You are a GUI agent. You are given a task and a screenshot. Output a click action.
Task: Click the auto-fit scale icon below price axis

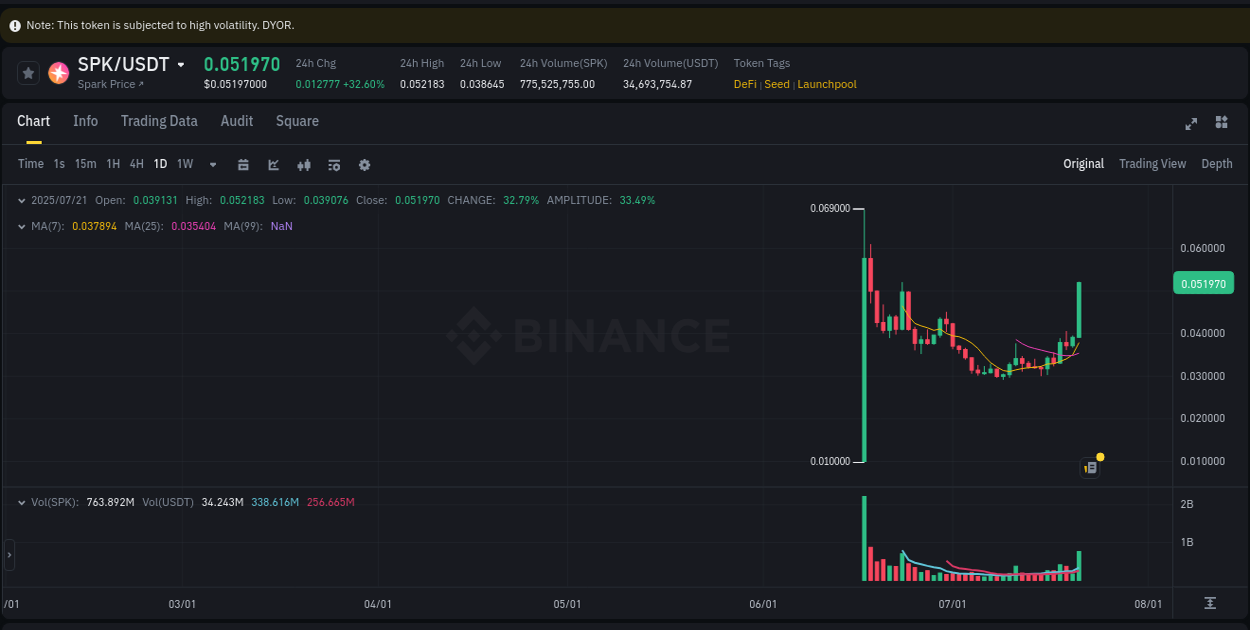tap(1210, 604)
